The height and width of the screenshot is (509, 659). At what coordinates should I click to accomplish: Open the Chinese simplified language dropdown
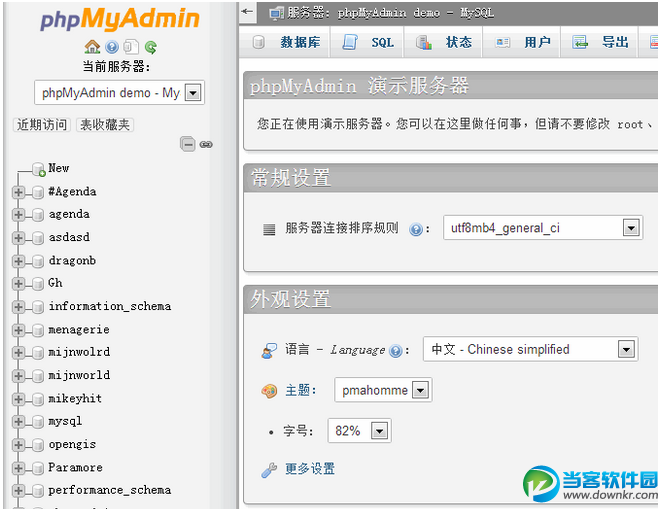click(531, 349)
